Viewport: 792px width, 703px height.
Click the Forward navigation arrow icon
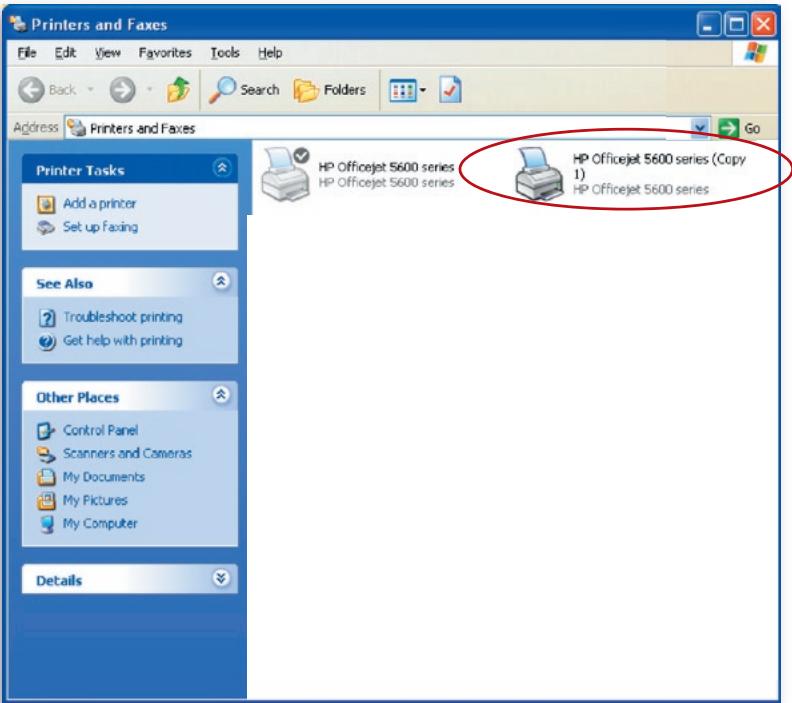[122, 90]
